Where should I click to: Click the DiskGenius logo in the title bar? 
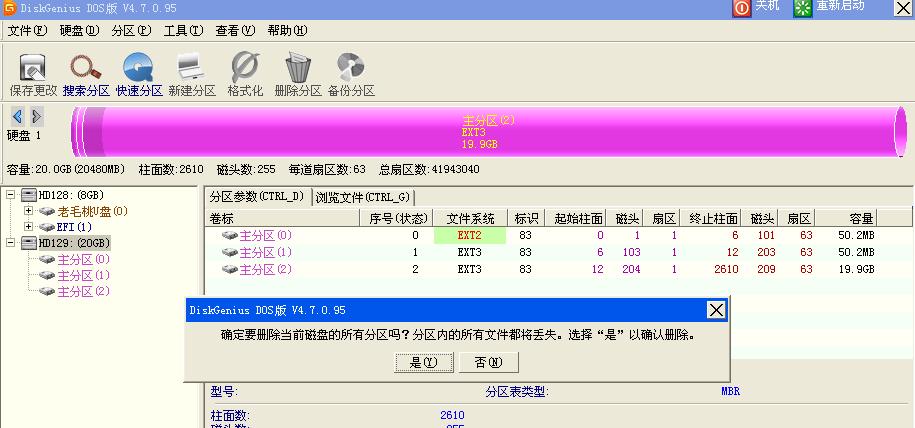point(9,8)
